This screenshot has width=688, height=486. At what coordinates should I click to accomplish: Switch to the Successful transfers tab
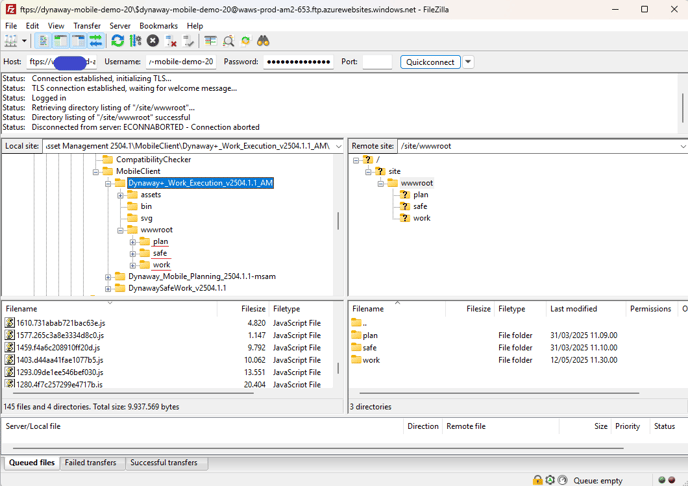coord(164,463)
